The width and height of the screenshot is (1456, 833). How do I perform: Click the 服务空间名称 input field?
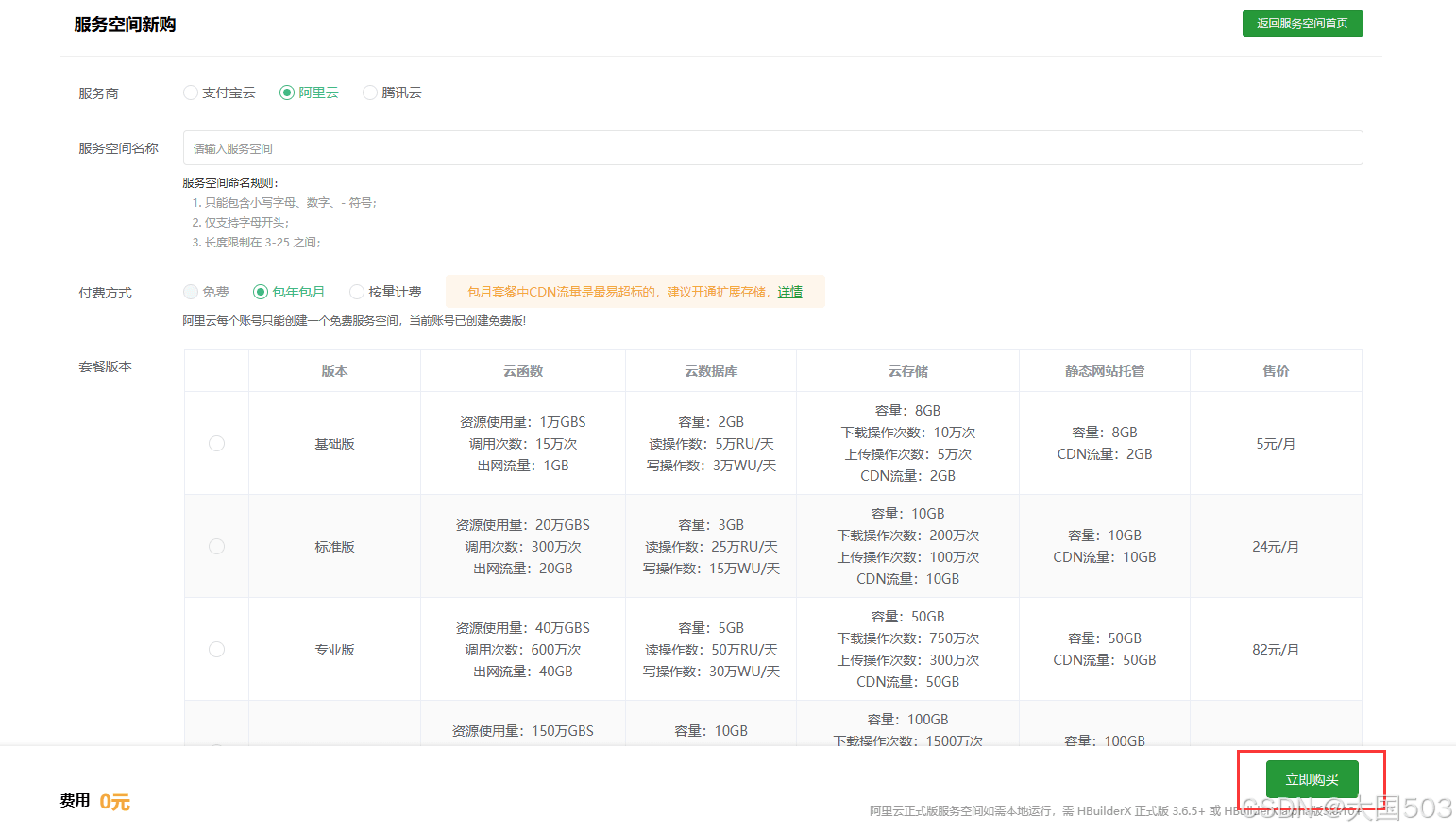[x=772, y=148]
